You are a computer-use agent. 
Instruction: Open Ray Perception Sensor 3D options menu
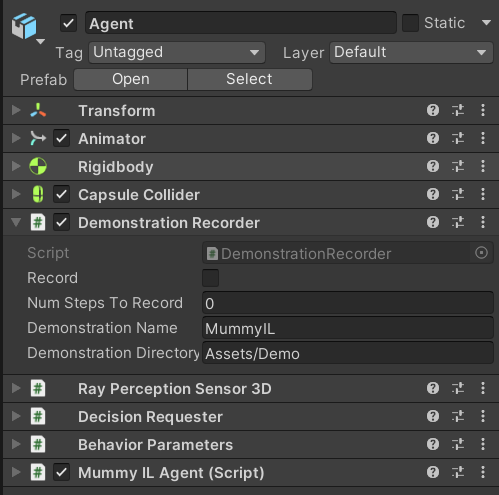483,388
